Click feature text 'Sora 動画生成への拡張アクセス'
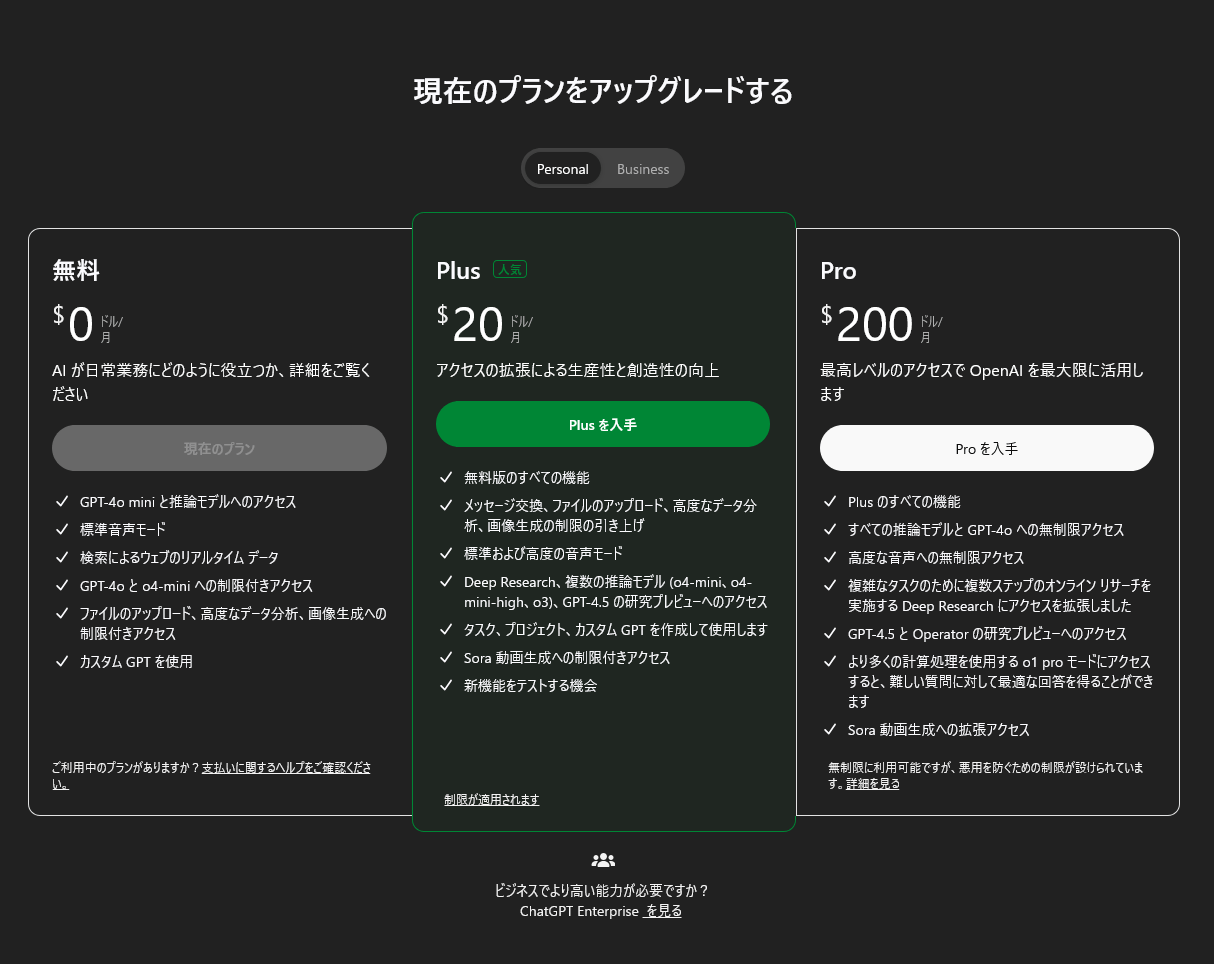The image size is (1214, 964). click(939, 730)
